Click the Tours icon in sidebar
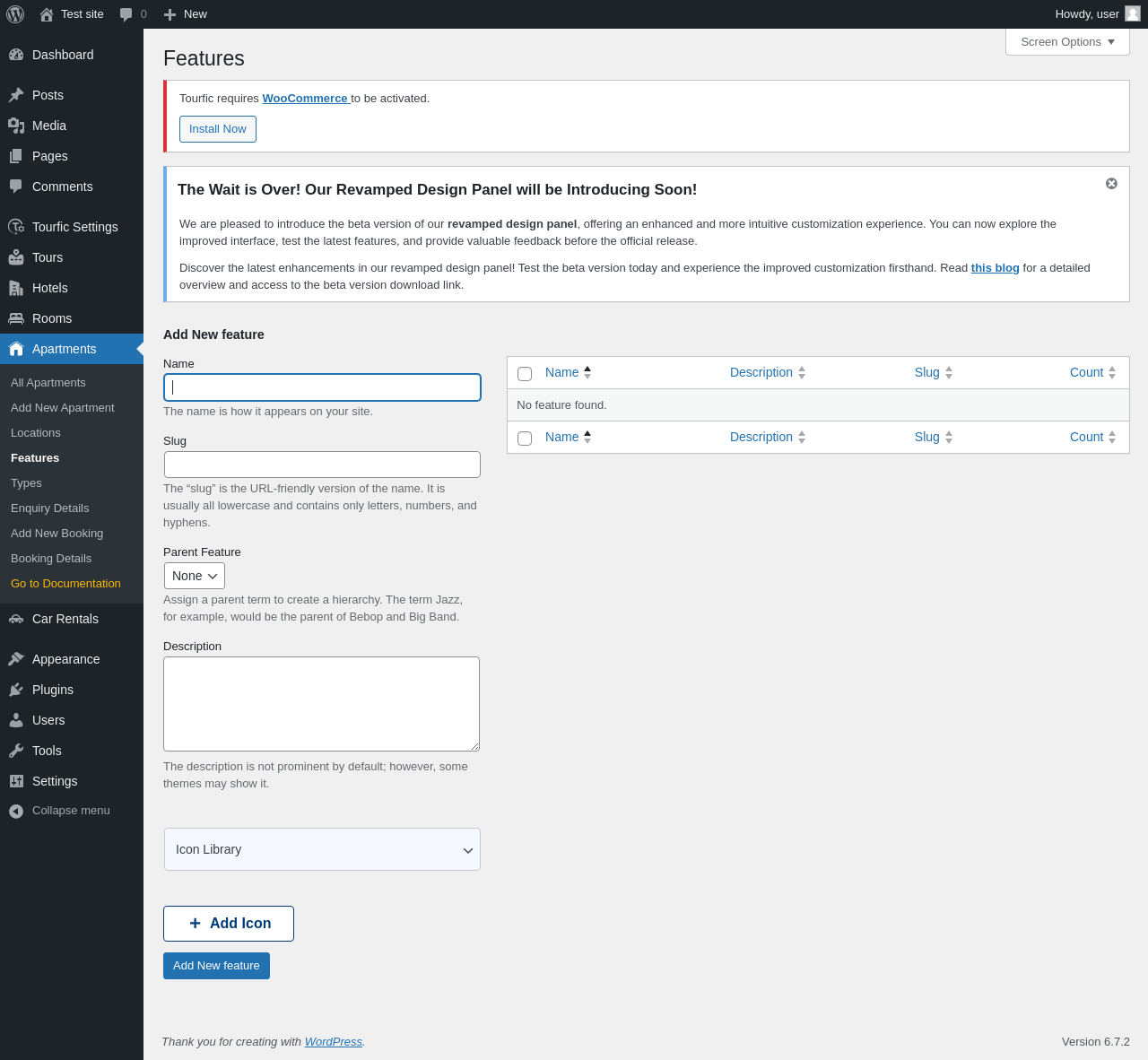The width and height of the screenshot is (1148, 1060). pyautogui.click(x=16, y=257)
